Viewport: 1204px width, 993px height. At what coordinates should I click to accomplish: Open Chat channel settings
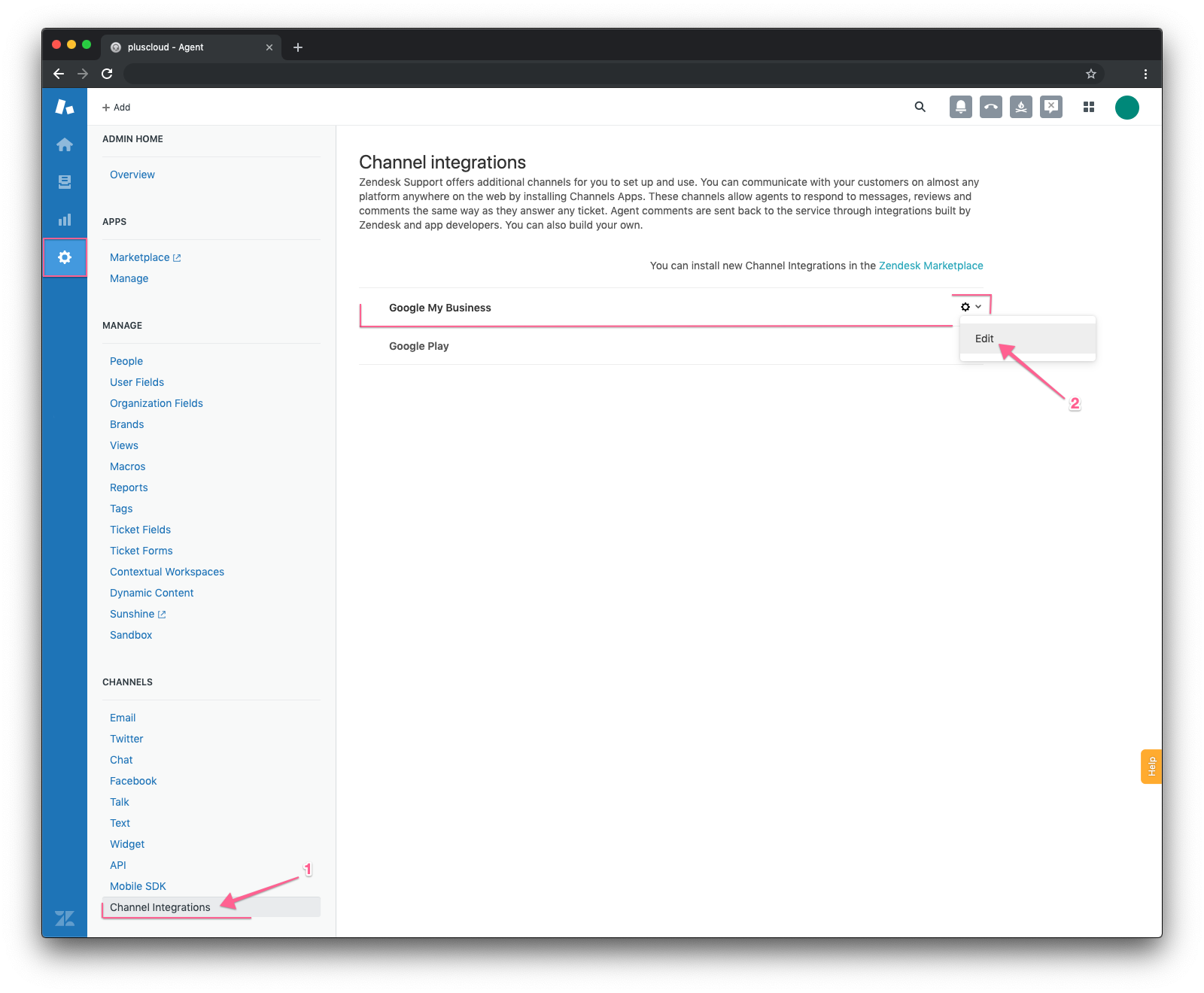click(x=121, y=760)
